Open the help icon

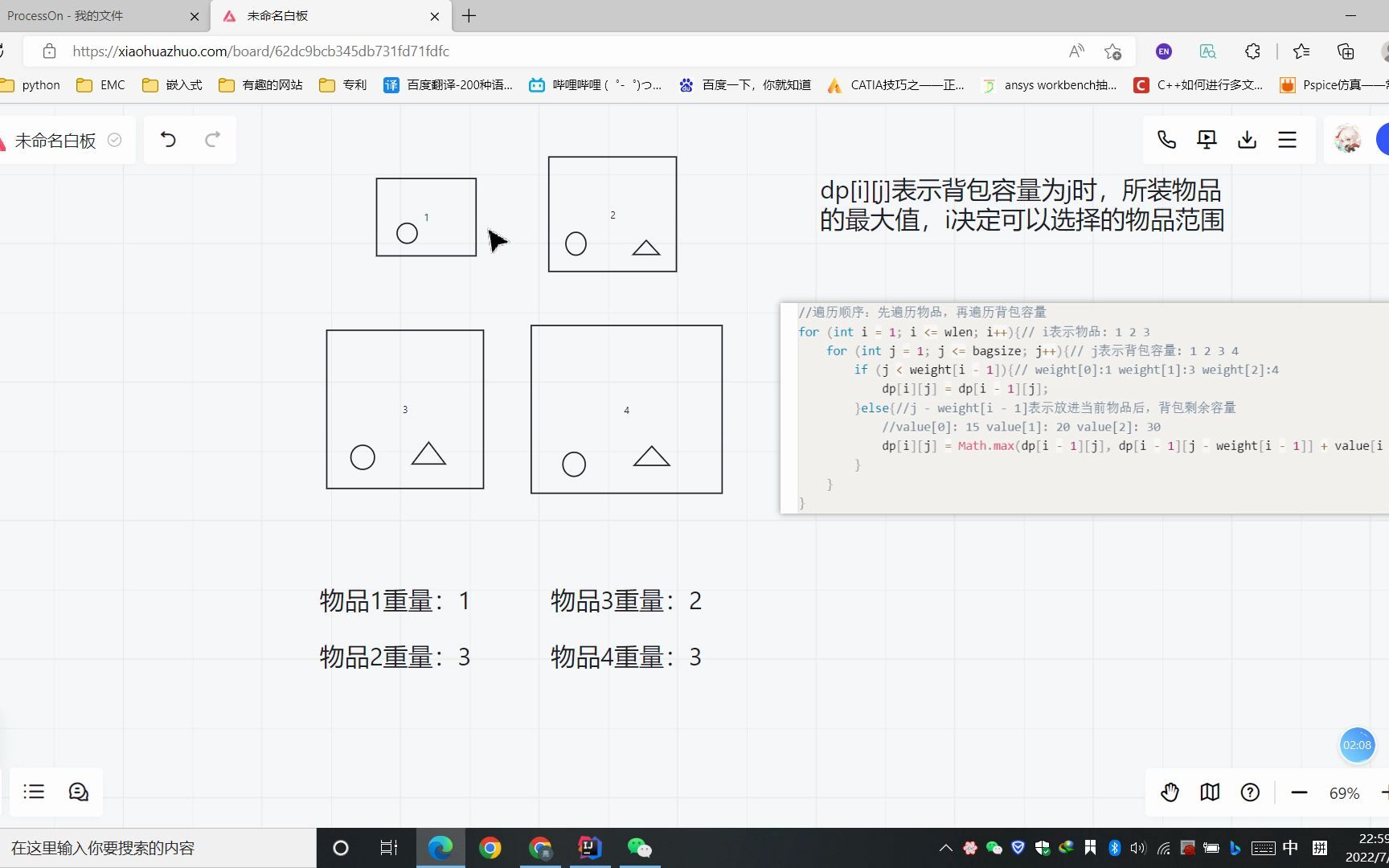coord(1250,792)
